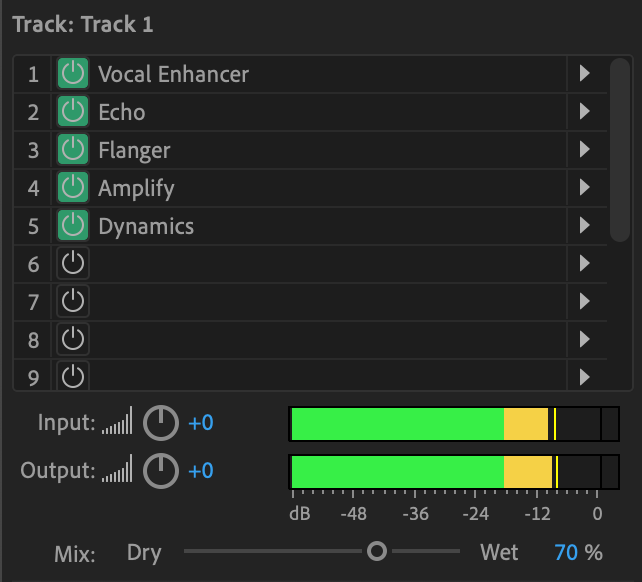Viewport: 642px width, 582px height.
Task: Toggle the Dynamics effect power icon
Action: click(x=73, y=225)
